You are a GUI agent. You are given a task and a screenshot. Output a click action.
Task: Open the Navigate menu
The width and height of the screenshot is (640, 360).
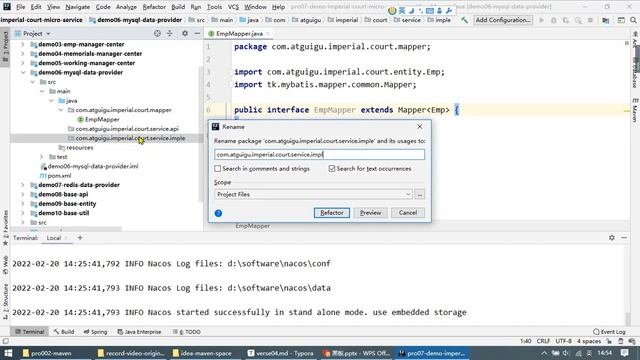pos(78,7)
